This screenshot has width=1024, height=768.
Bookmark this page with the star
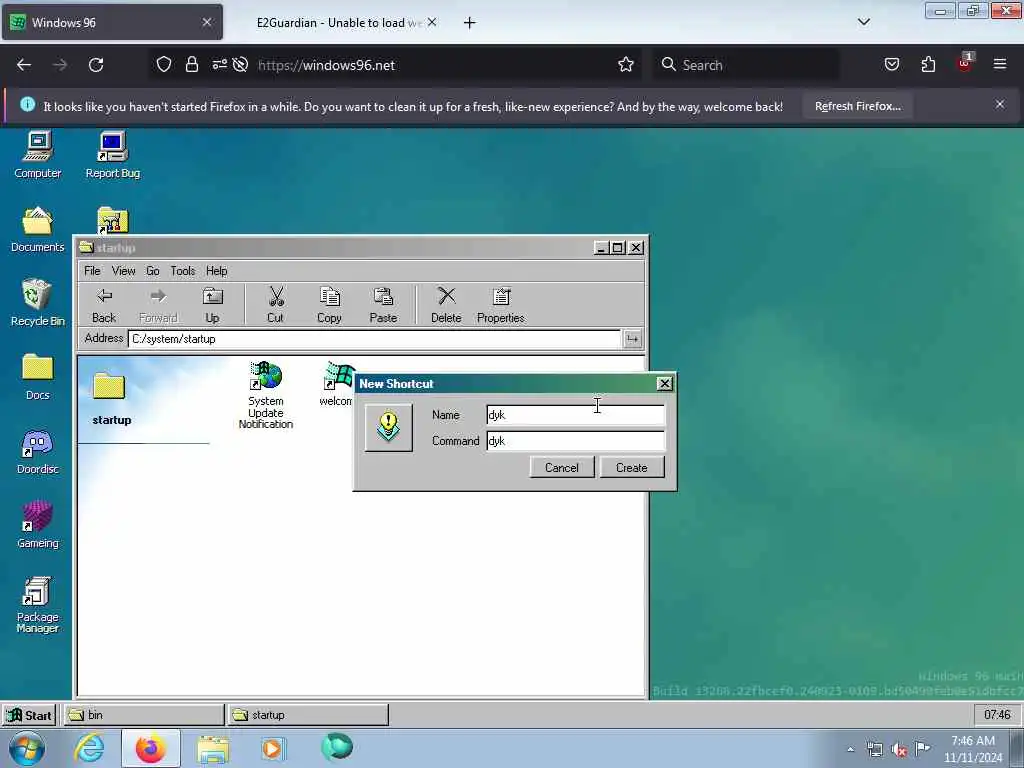(x=626, y=65)
